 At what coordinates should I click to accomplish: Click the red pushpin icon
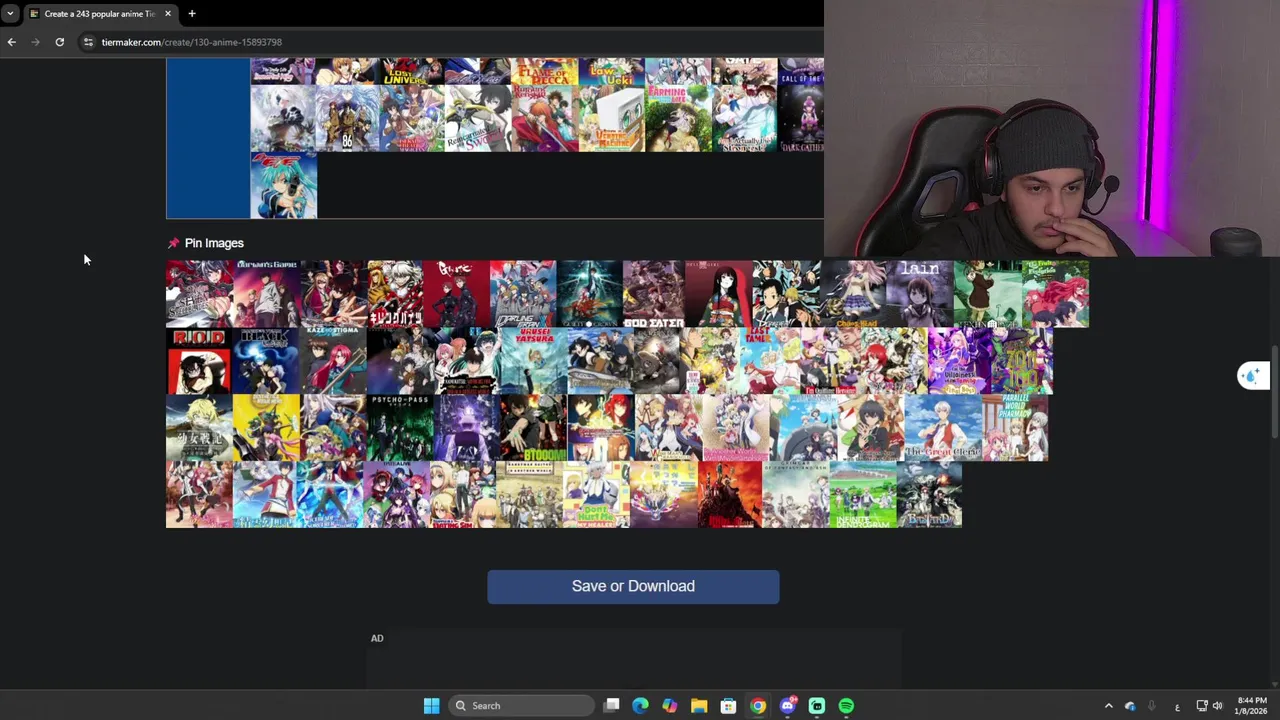pos(174,243)
